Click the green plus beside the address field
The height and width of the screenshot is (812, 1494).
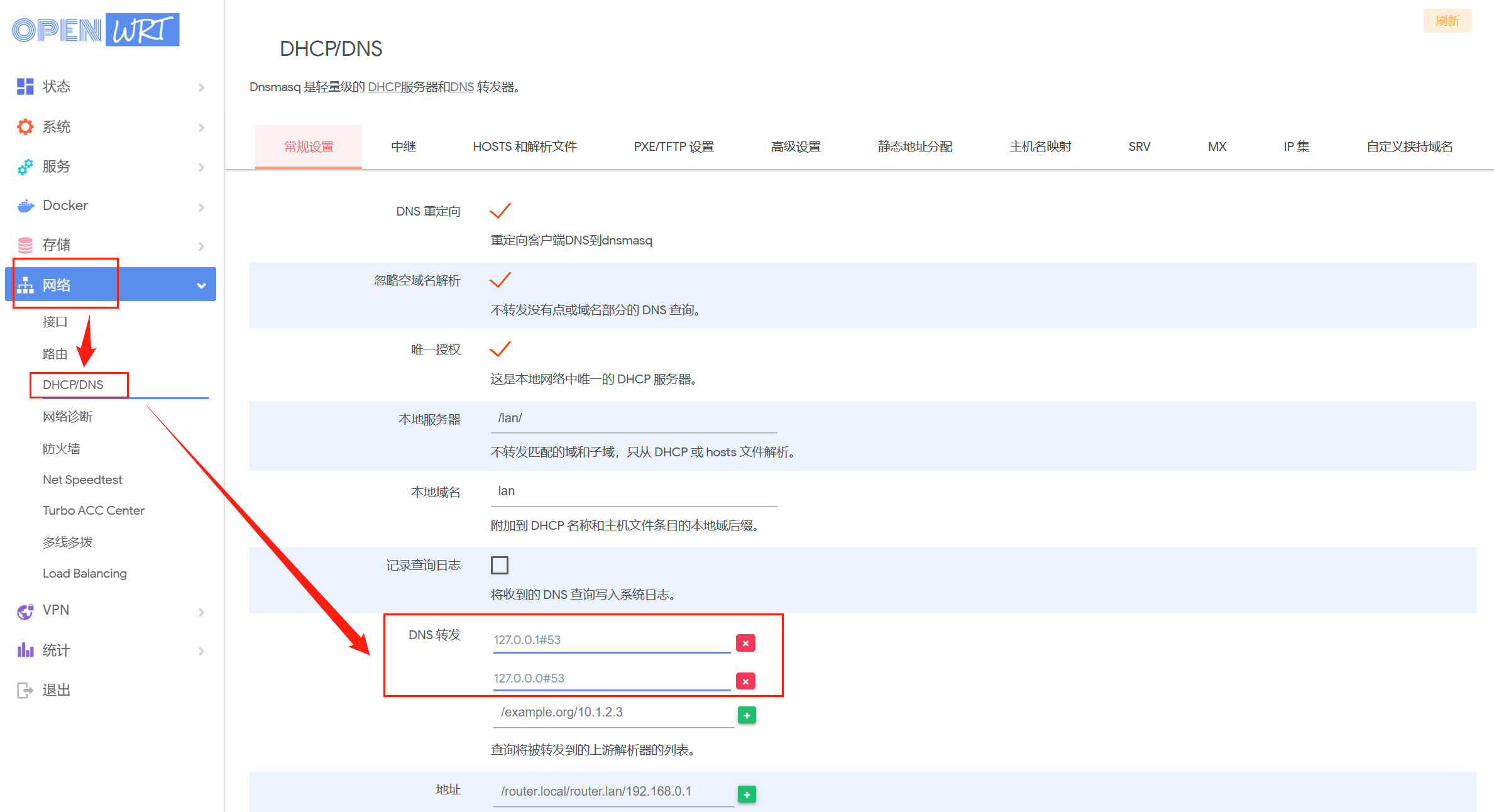point(747,794)
